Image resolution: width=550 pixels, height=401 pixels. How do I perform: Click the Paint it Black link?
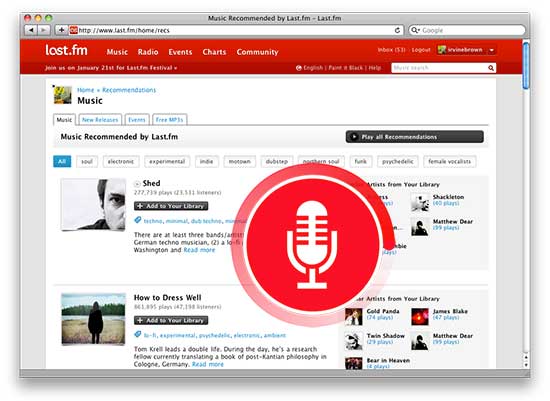[346, 68]
